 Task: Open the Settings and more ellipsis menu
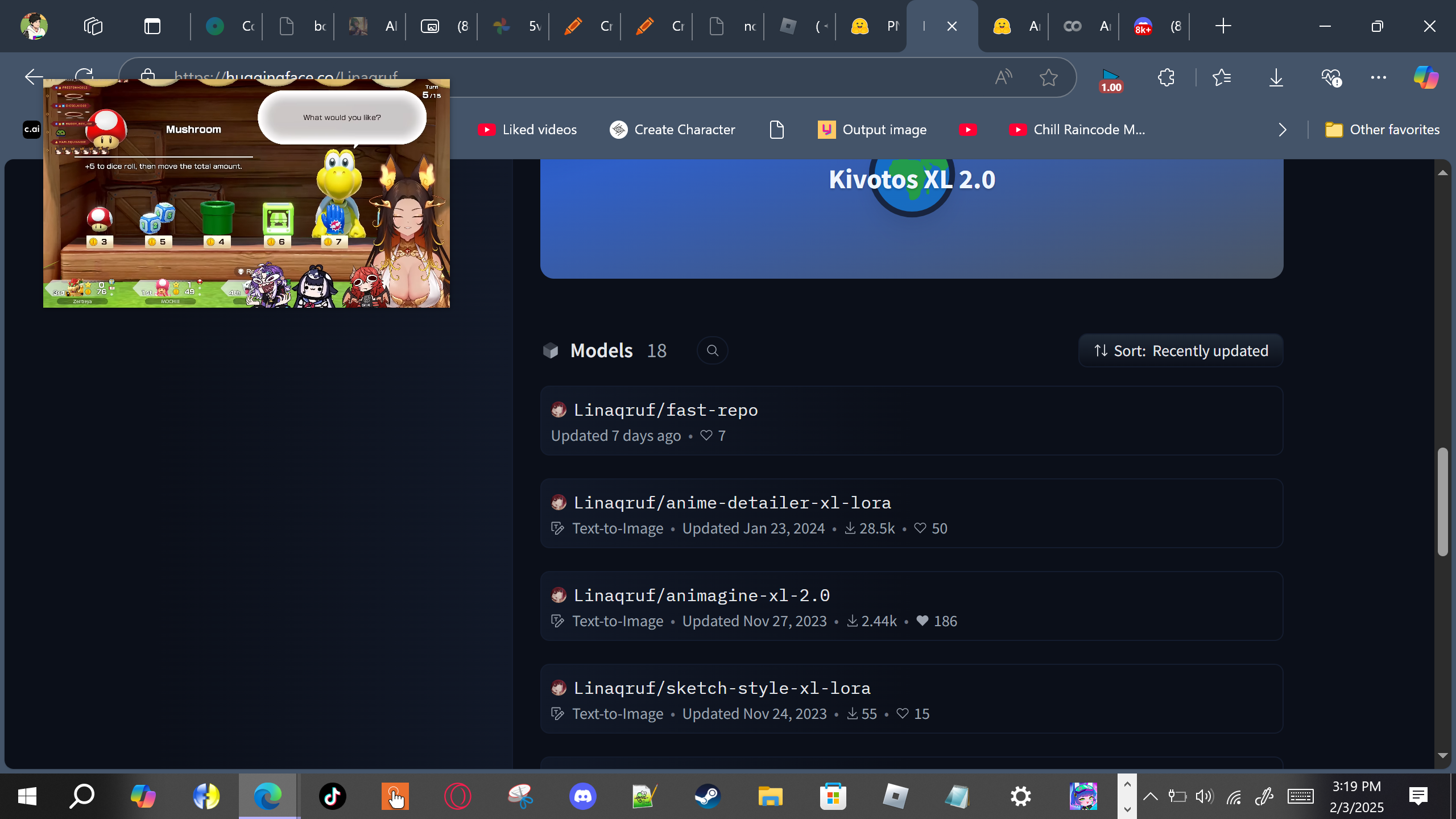pyautogui.click(x=1379, y=77)
